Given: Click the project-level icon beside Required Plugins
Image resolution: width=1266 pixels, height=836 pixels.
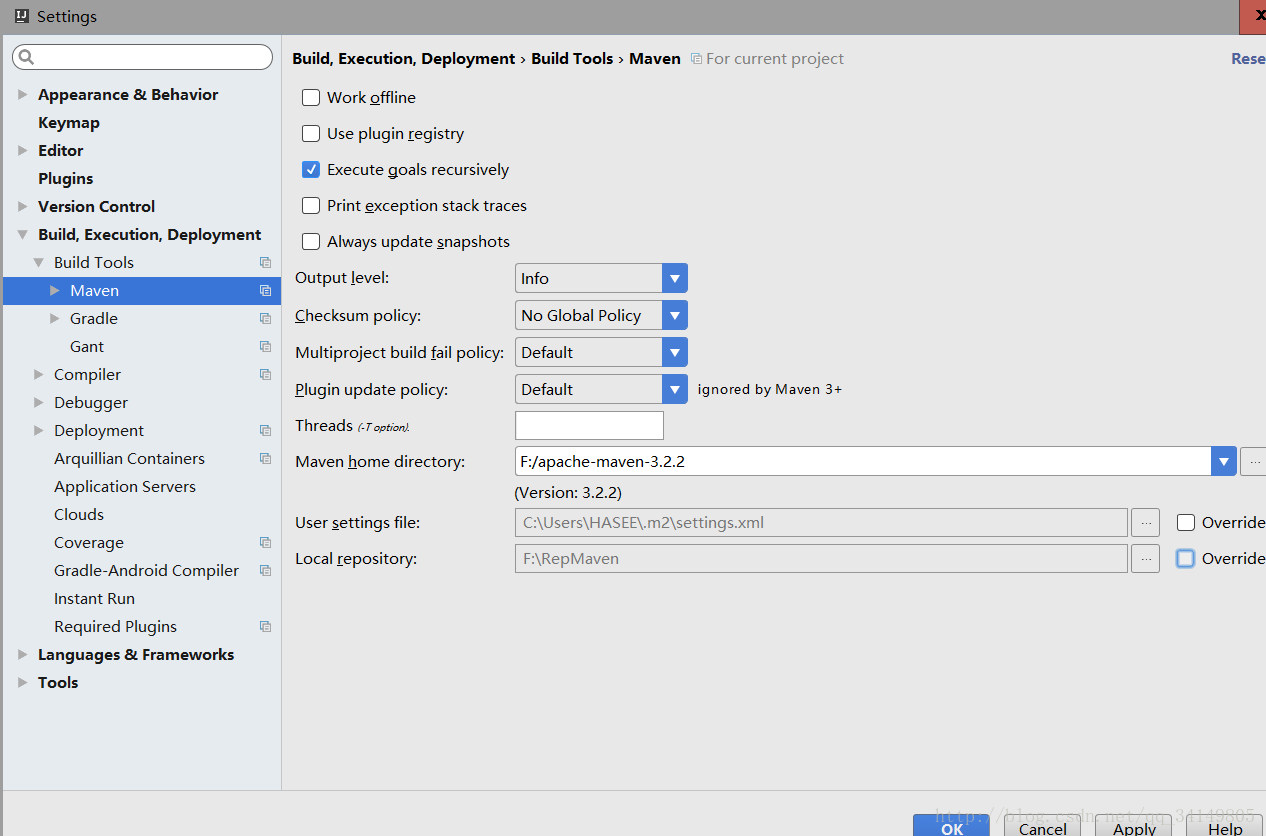Looking at the screenshot, I should click(265, 626).
